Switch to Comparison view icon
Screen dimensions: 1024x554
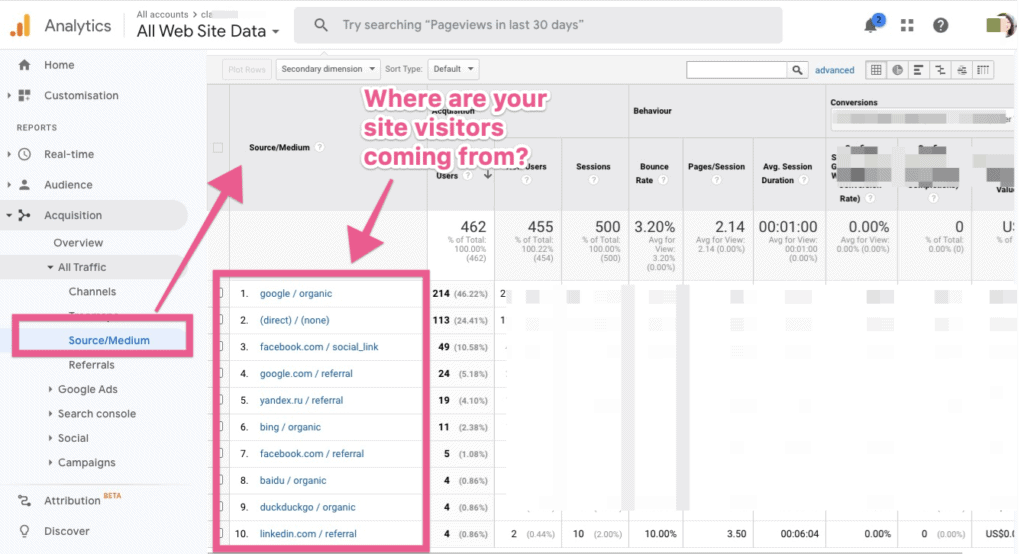[x=940, y=69]
